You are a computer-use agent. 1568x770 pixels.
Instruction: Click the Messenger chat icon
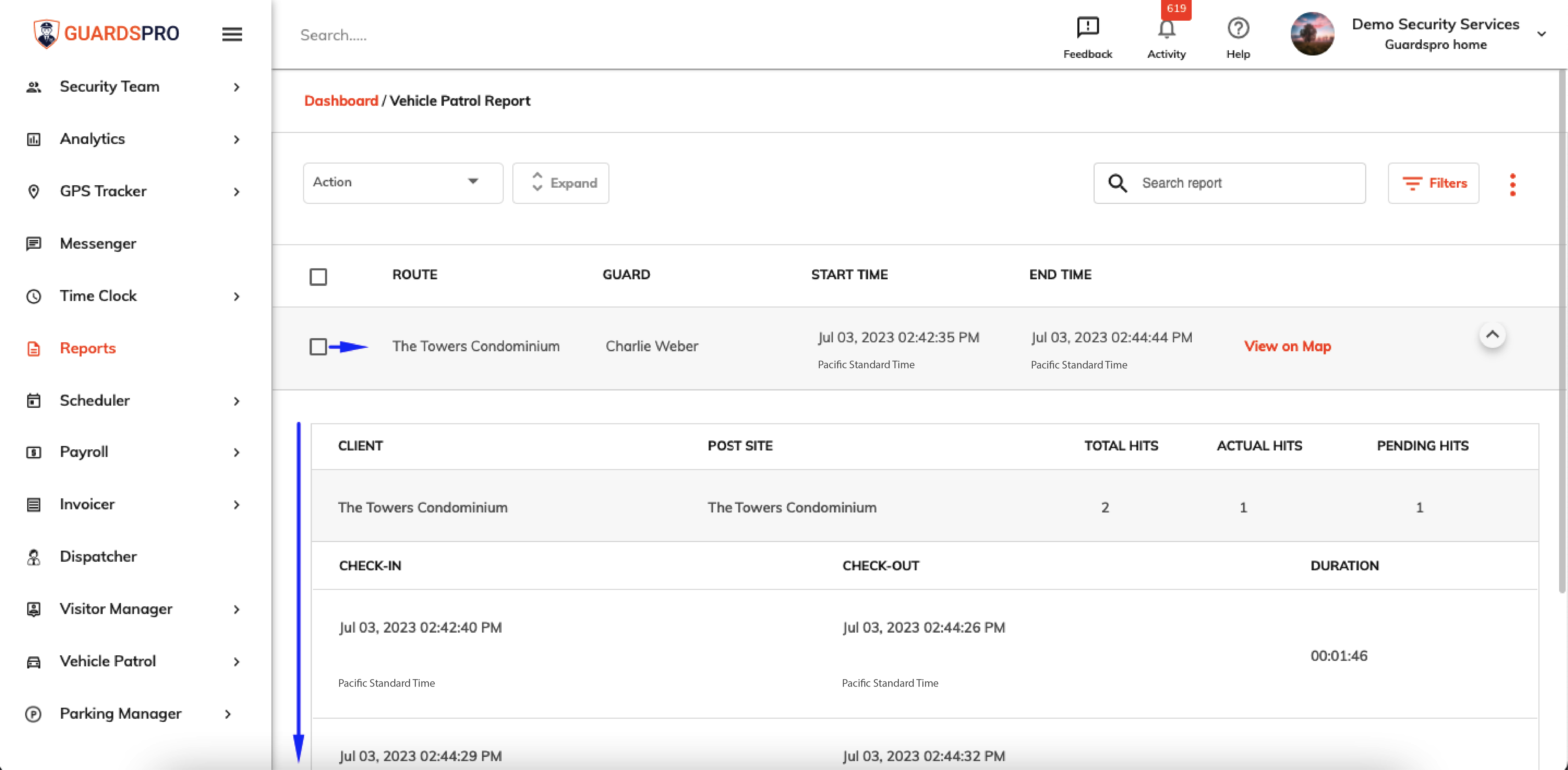(x=34, y=244)
